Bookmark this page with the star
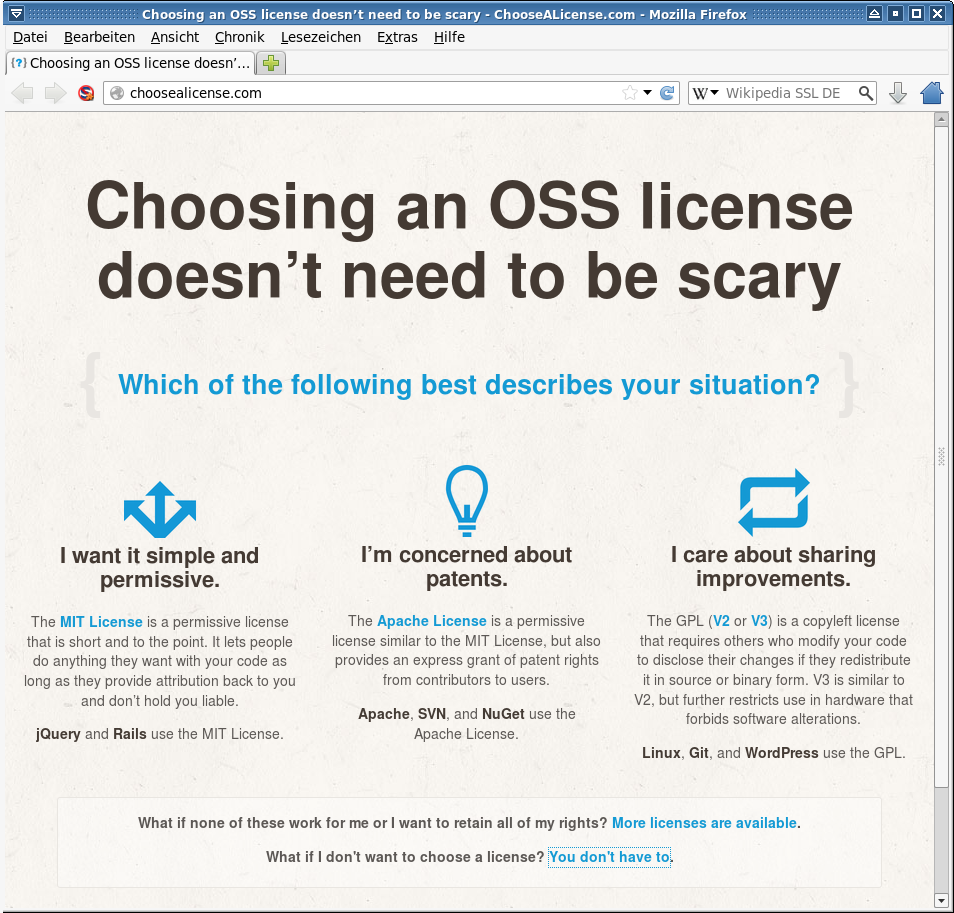 click(x=630, y=93)
